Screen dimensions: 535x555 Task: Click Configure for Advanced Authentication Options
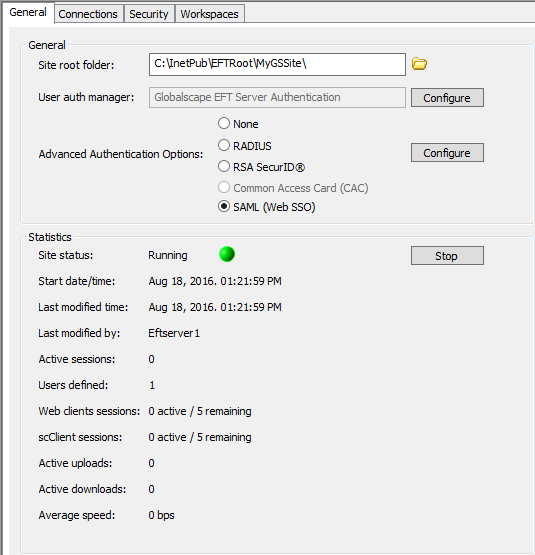tap(447, 153)
